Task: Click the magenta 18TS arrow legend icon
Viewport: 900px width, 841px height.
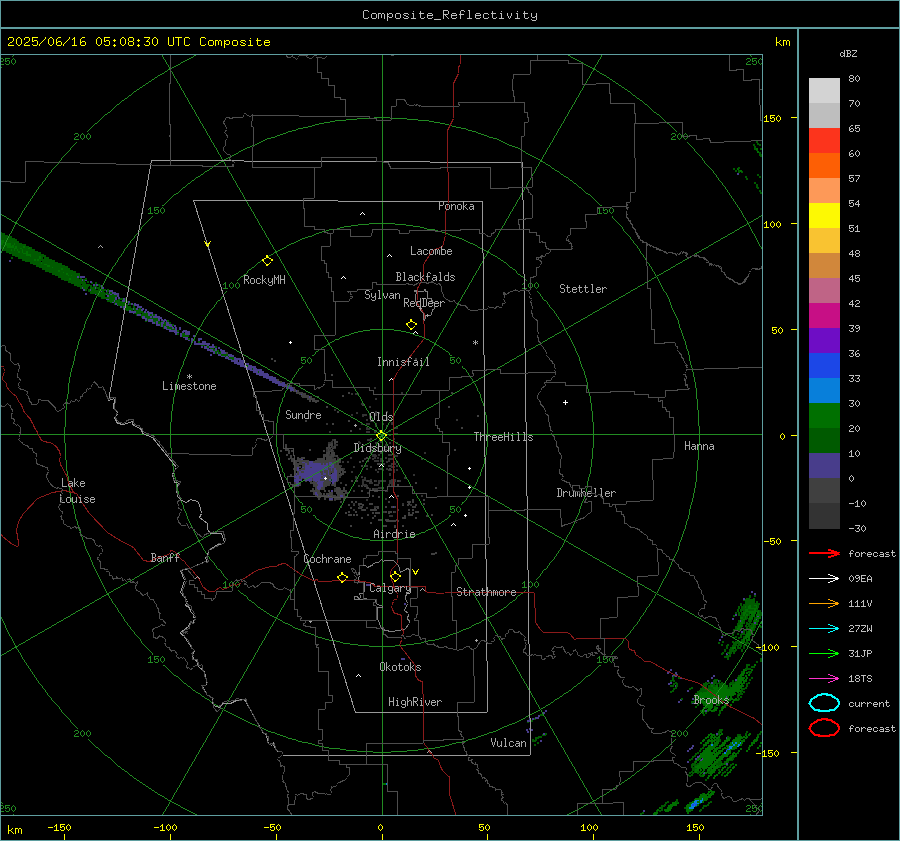Action: point(824,679)
